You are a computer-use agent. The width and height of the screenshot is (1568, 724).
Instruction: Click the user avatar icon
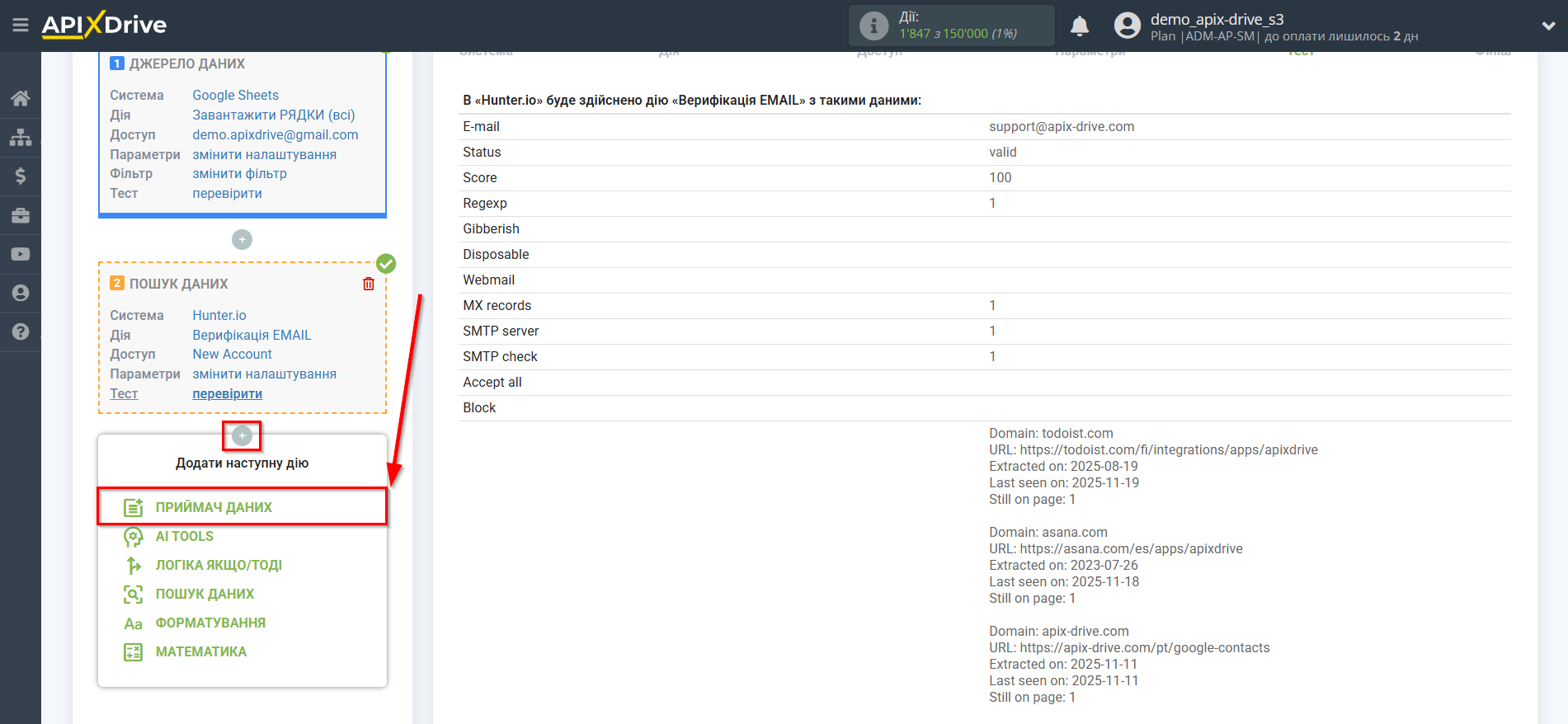click(1128, 26)
